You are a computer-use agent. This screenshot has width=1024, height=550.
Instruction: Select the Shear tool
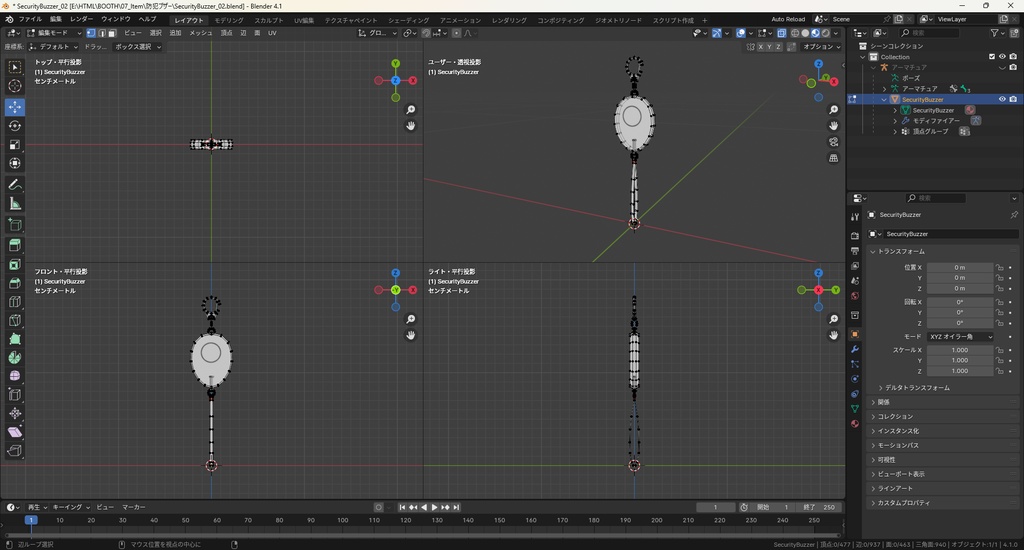[14, 432]
